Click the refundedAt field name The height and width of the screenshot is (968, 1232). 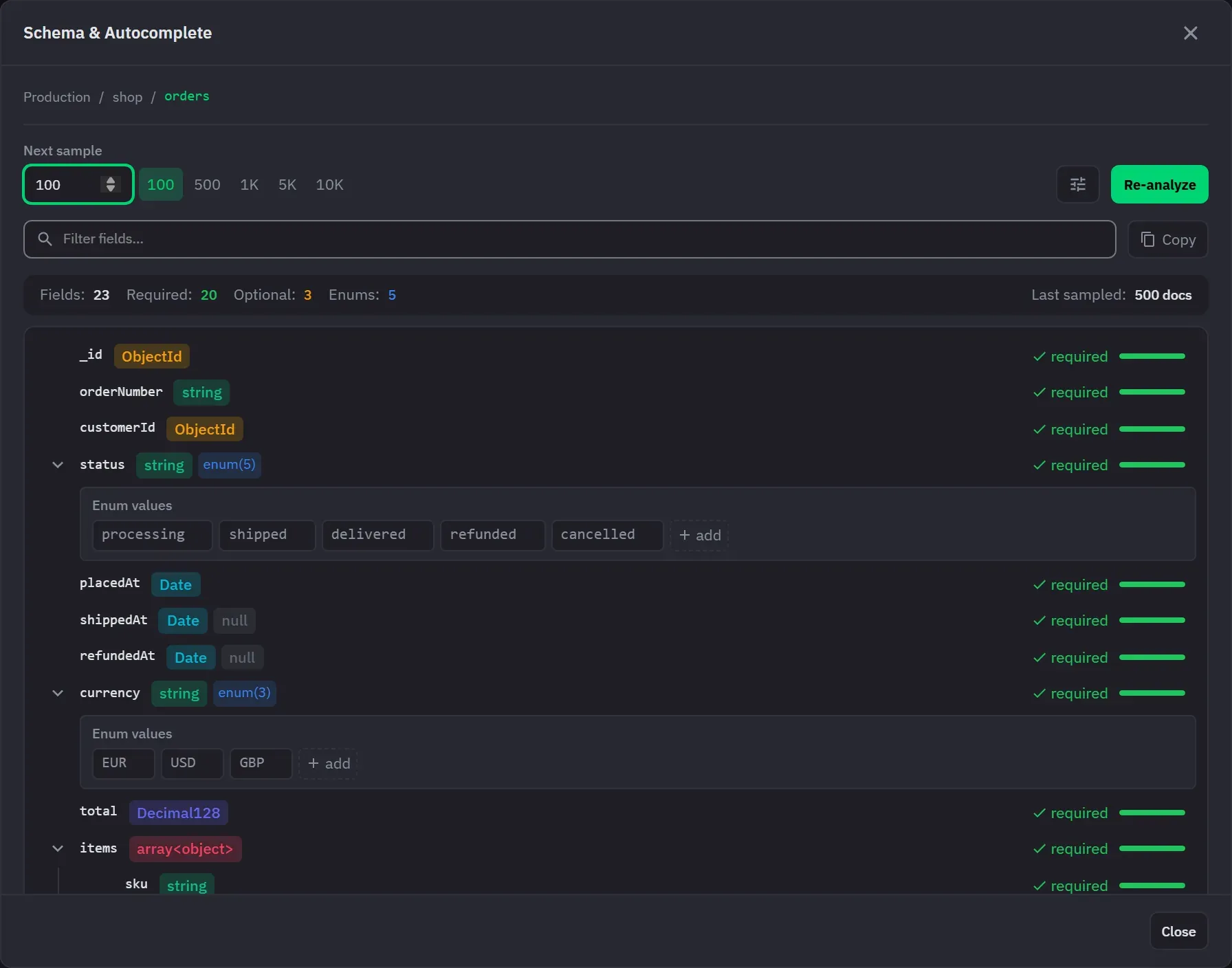118,656
